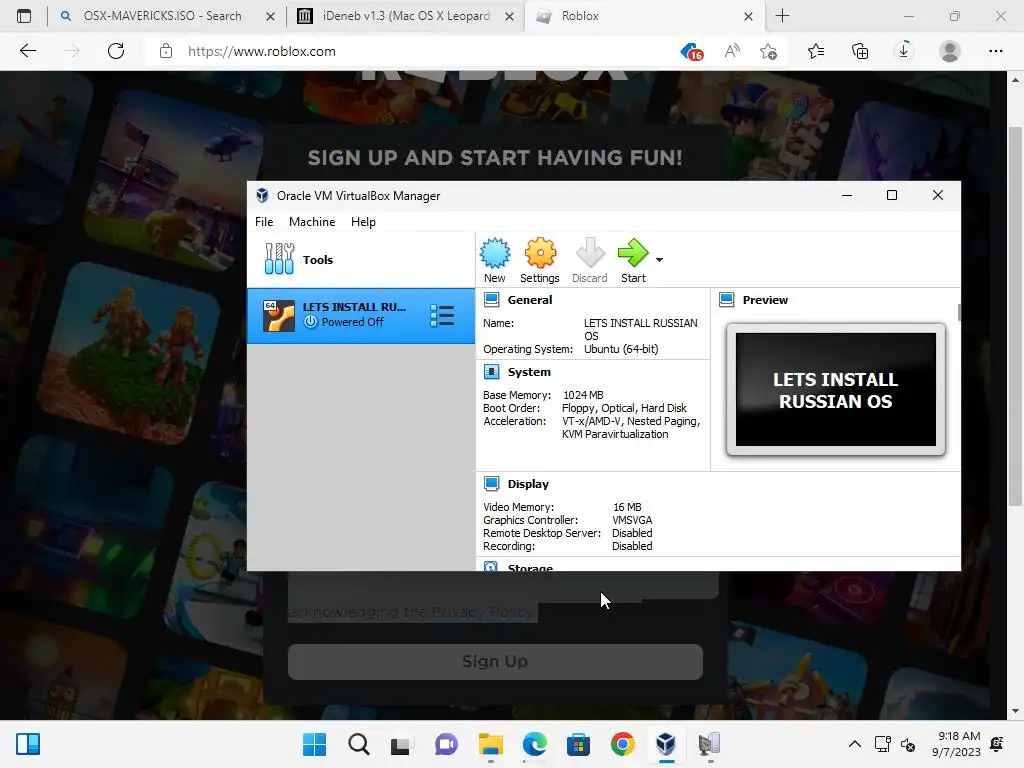1024x768 pixels.
Task: Show hidden system tray icons
Action: click(854, 744)
